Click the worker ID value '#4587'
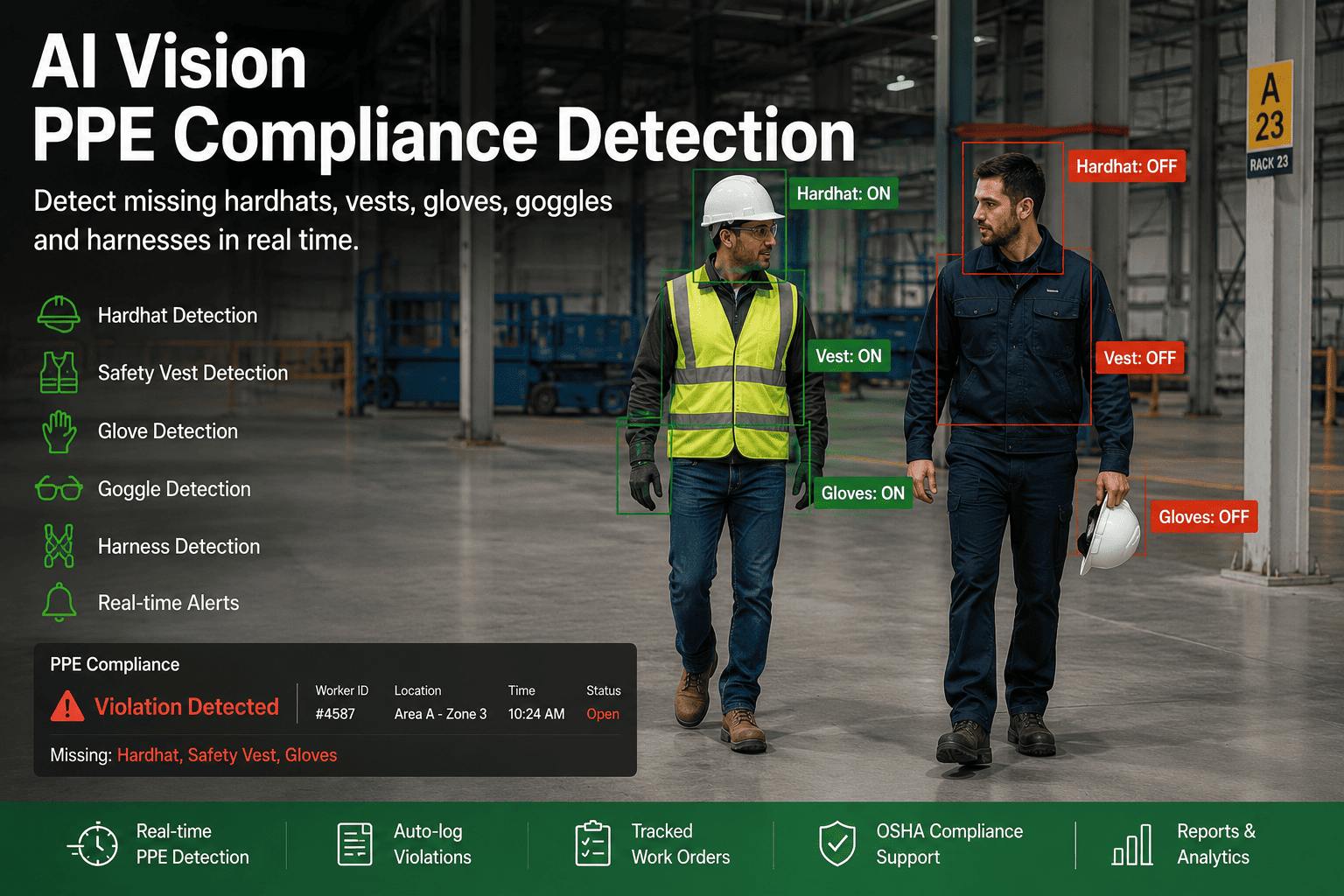 [x=335, y=714]
